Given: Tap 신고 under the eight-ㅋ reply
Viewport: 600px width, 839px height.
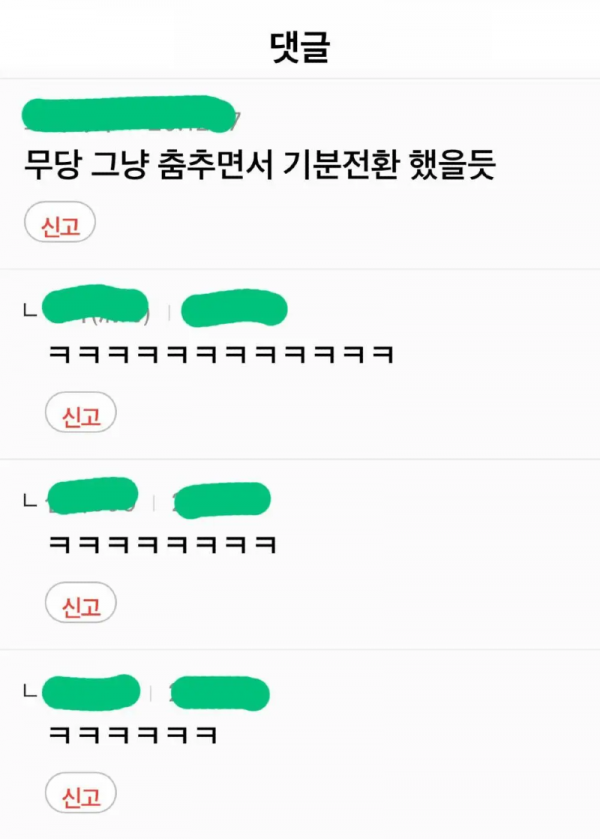Looking at the screenshot, I should 81,602.
